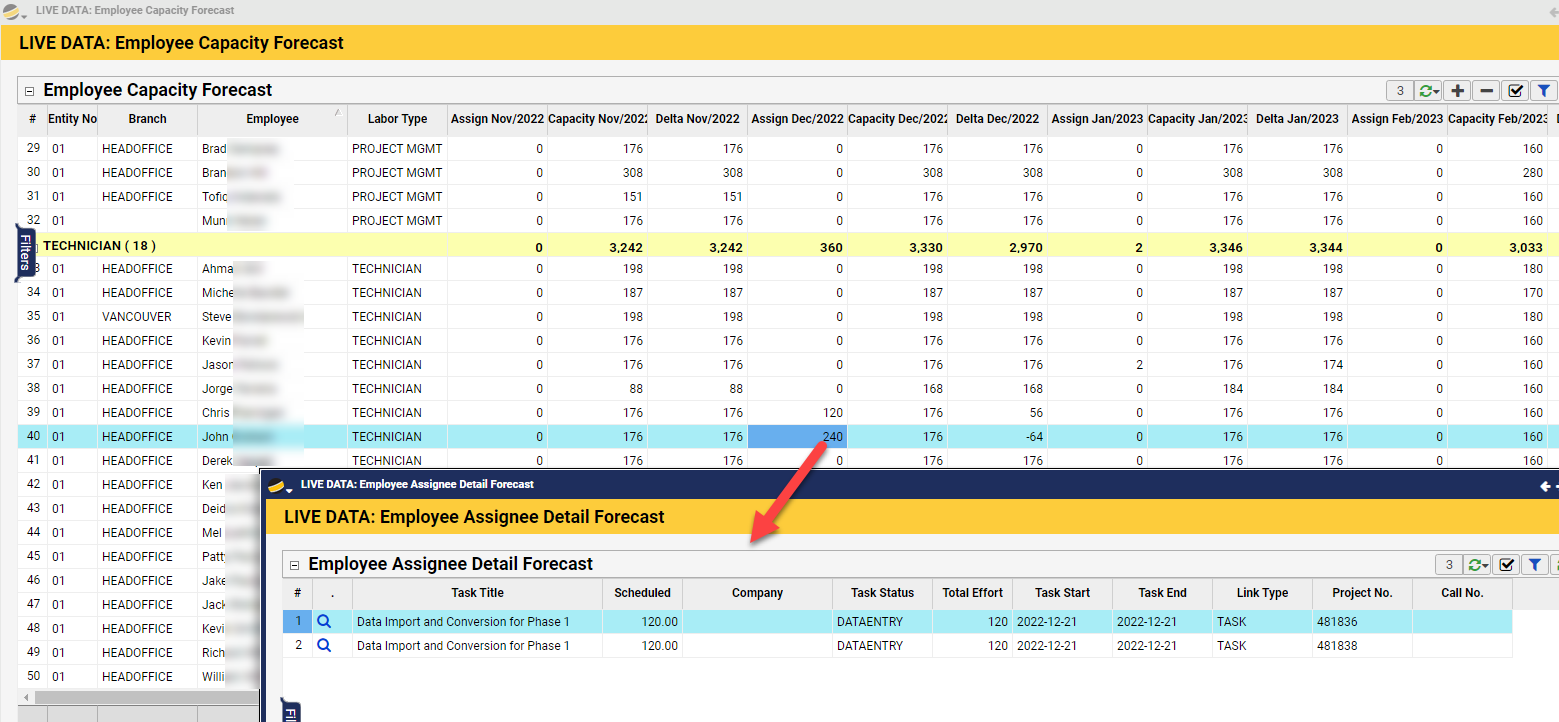
Task: Click the back arrow in Assignee Detail window
Action: pos(1545,486)
